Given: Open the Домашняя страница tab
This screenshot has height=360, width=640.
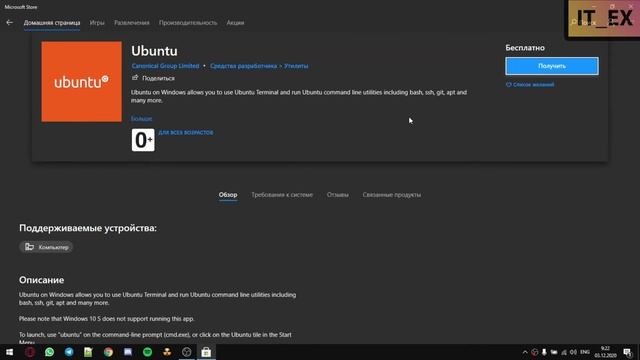Looking at the screenshot, I should click(x=52, y=23).
